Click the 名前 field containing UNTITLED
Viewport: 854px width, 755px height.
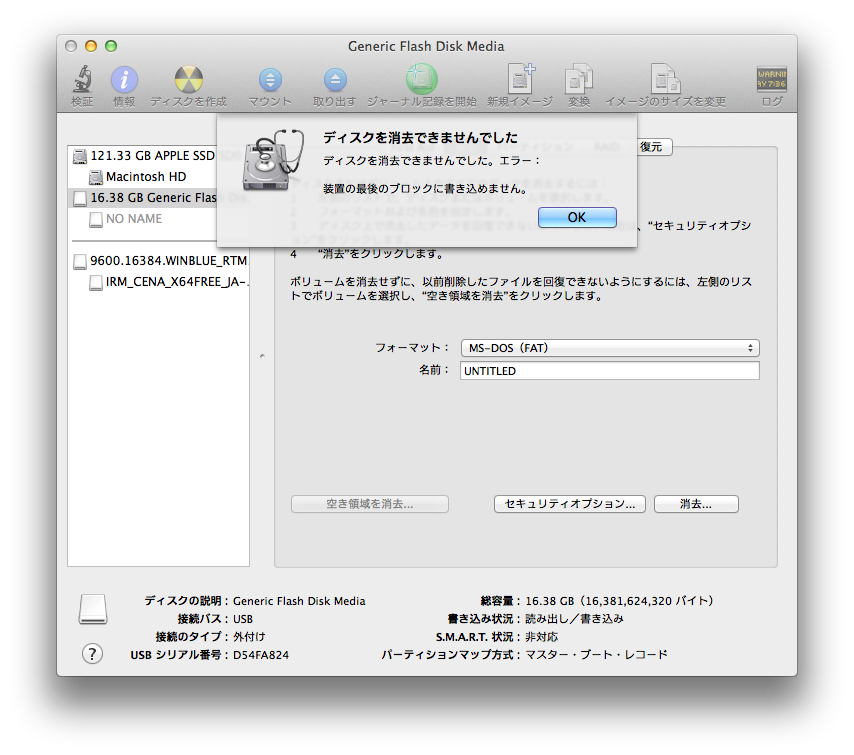click(x=609, y=371)
